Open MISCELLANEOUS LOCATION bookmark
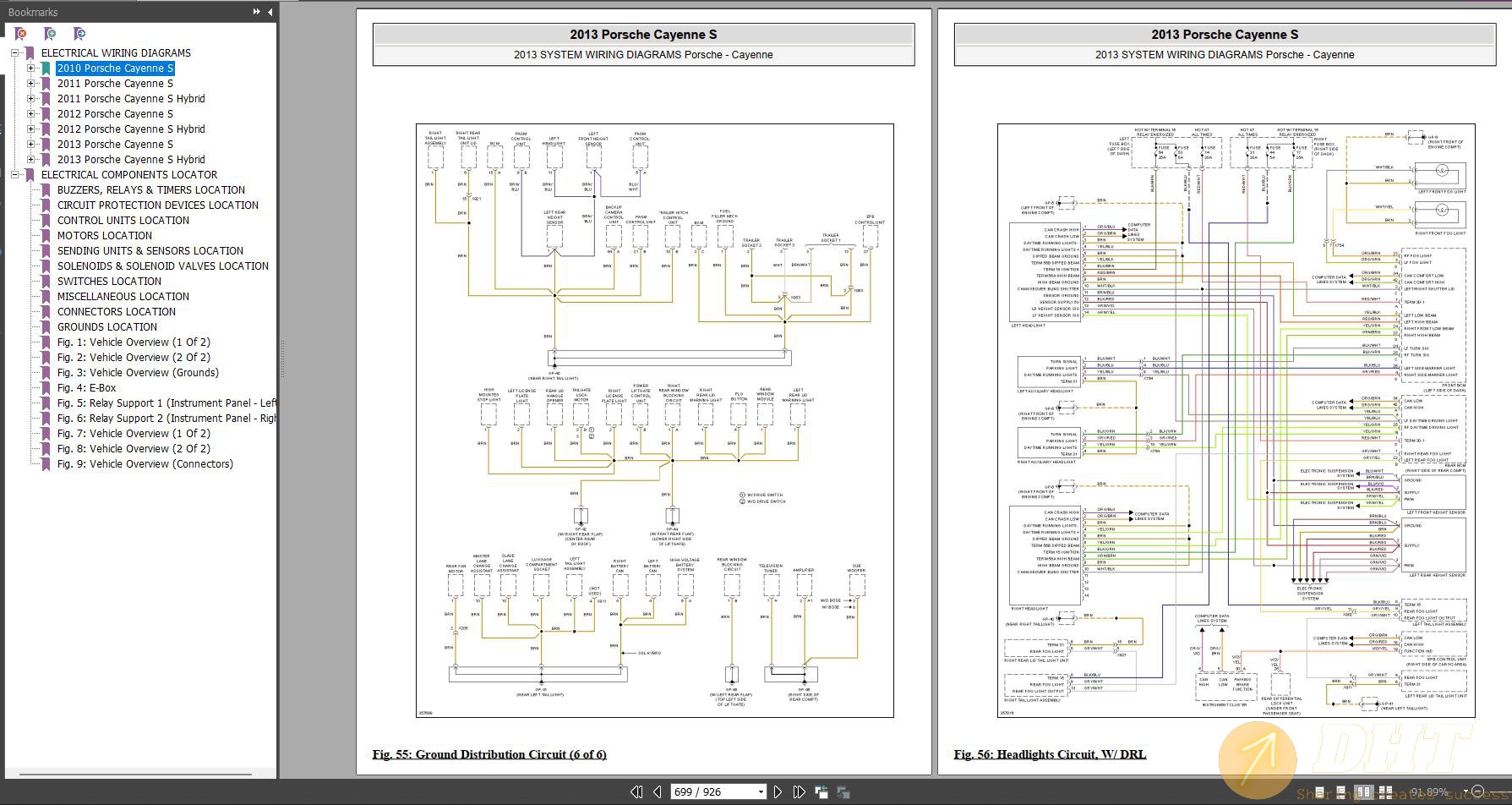Image resolution: width=1512 pixels, height=805 pixels. [123, 296]
